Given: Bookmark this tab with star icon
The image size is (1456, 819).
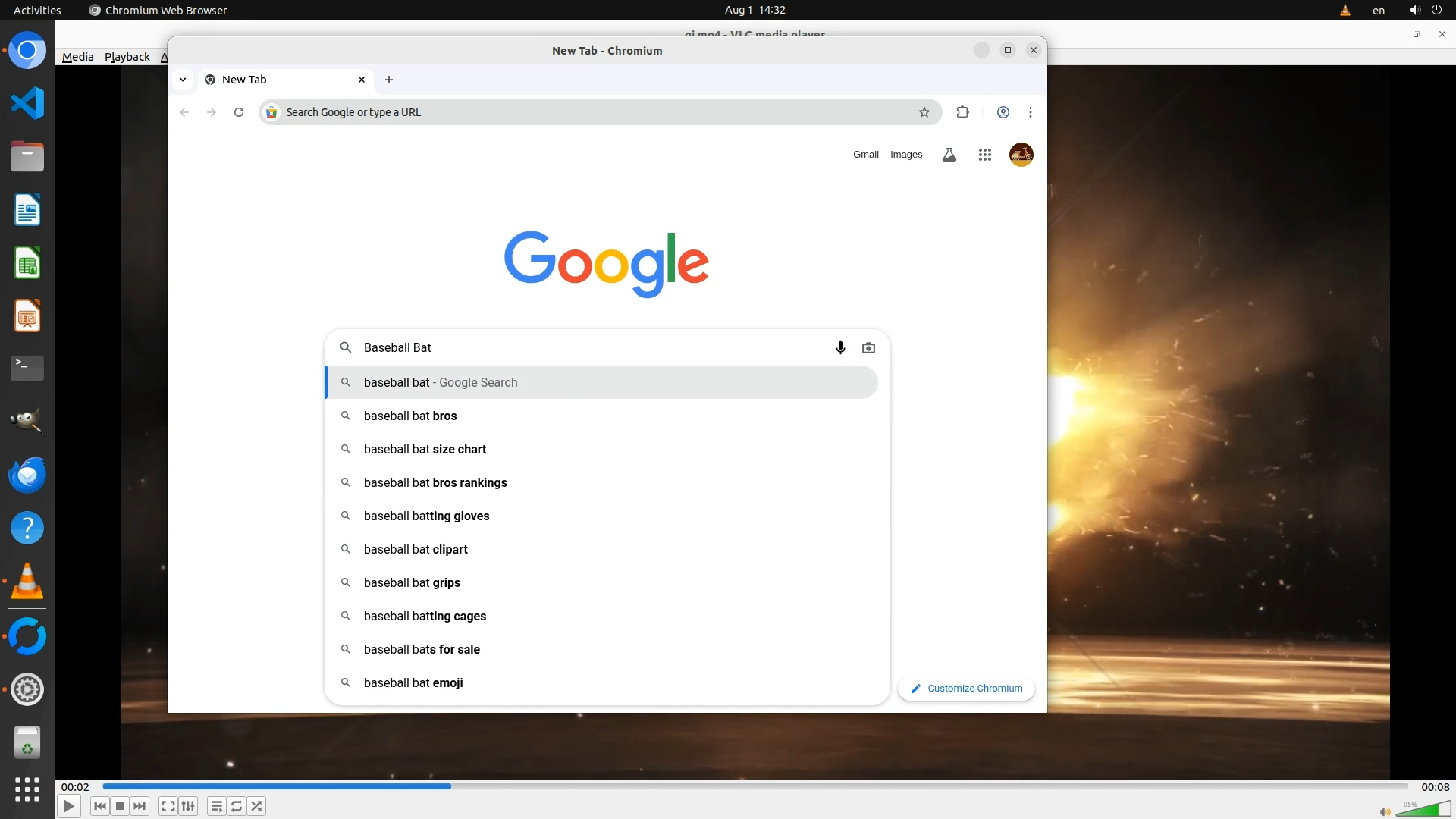Looking at the screenshot, I should pyautogui.click(x=924, y=112).
